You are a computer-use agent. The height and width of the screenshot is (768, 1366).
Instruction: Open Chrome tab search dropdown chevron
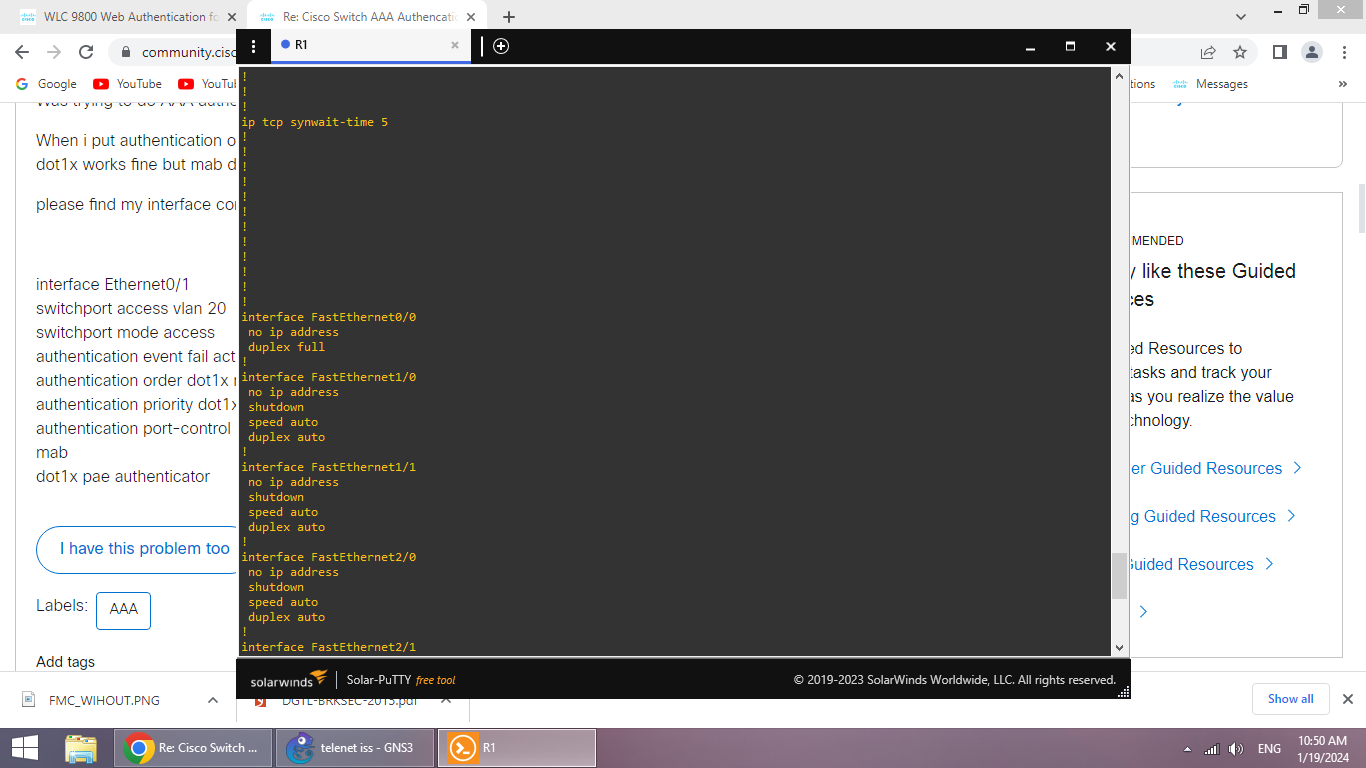(x=1241, y=17)
